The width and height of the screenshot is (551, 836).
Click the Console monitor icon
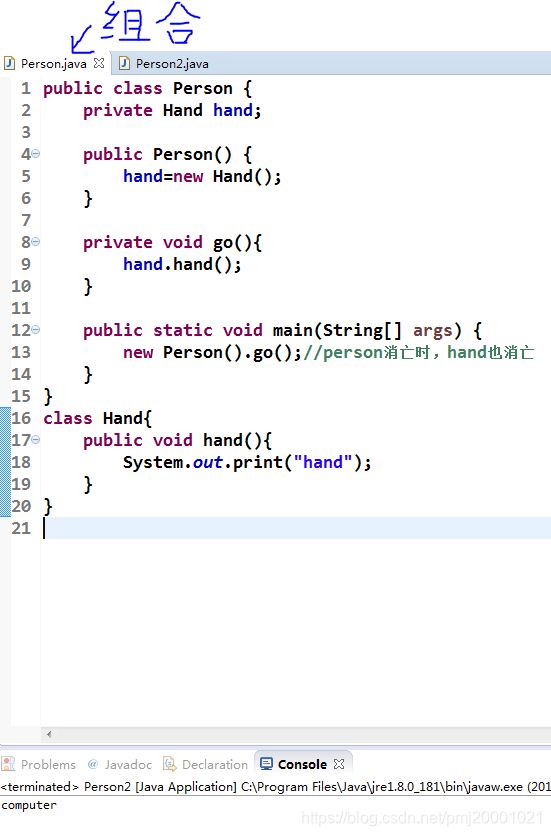tap(266, 764)
